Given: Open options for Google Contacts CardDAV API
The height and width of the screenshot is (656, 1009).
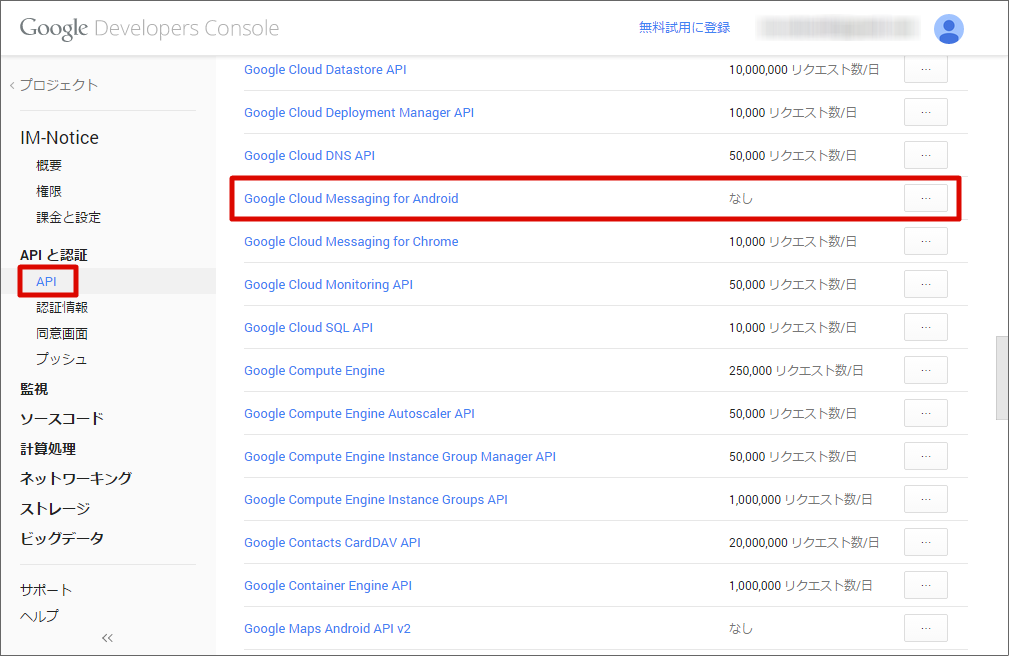Looking at the screenshot, I should point(925,542).
